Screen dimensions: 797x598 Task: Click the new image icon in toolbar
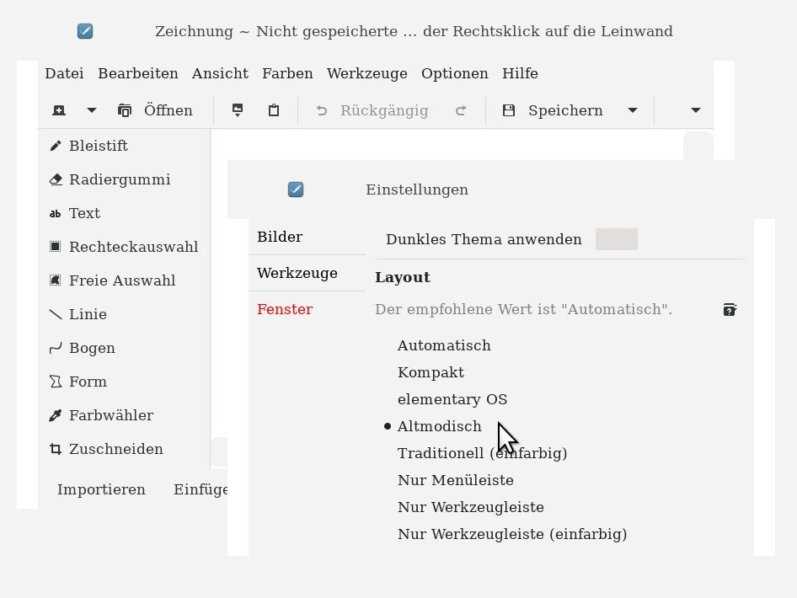[59, 111]
